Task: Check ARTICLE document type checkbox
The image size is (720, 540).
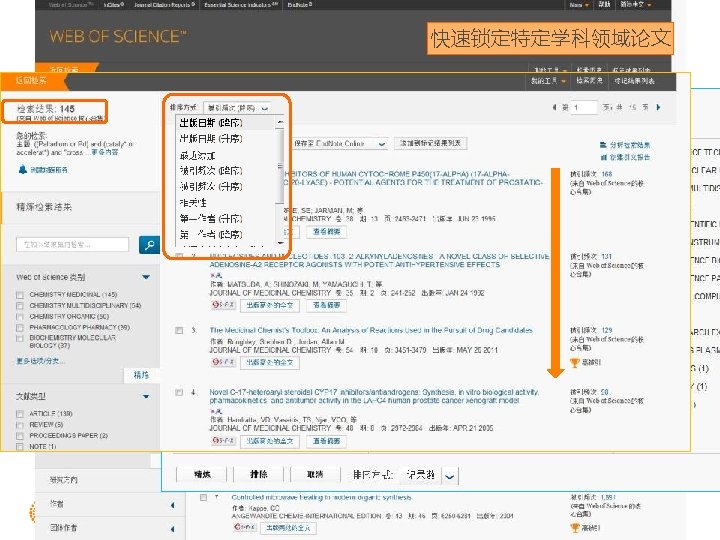Action: (19, 414)
